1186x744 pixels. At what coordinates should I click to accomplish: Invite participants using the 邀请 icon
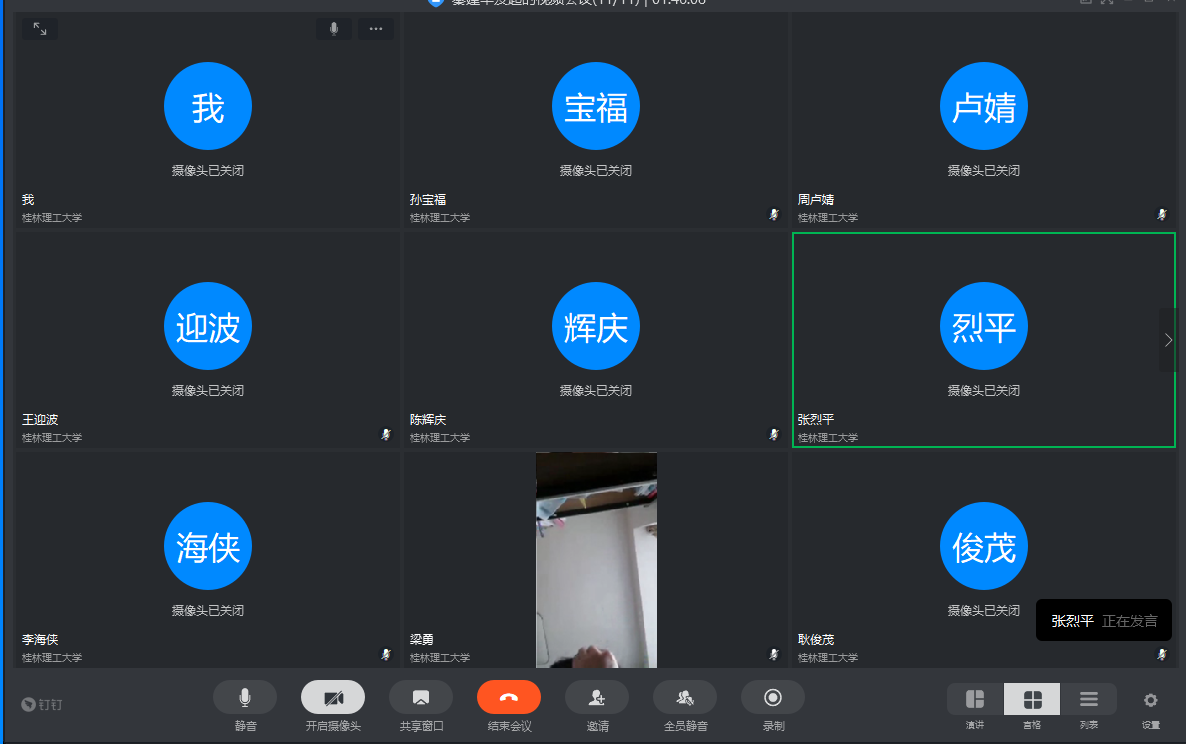coord(597,697)
